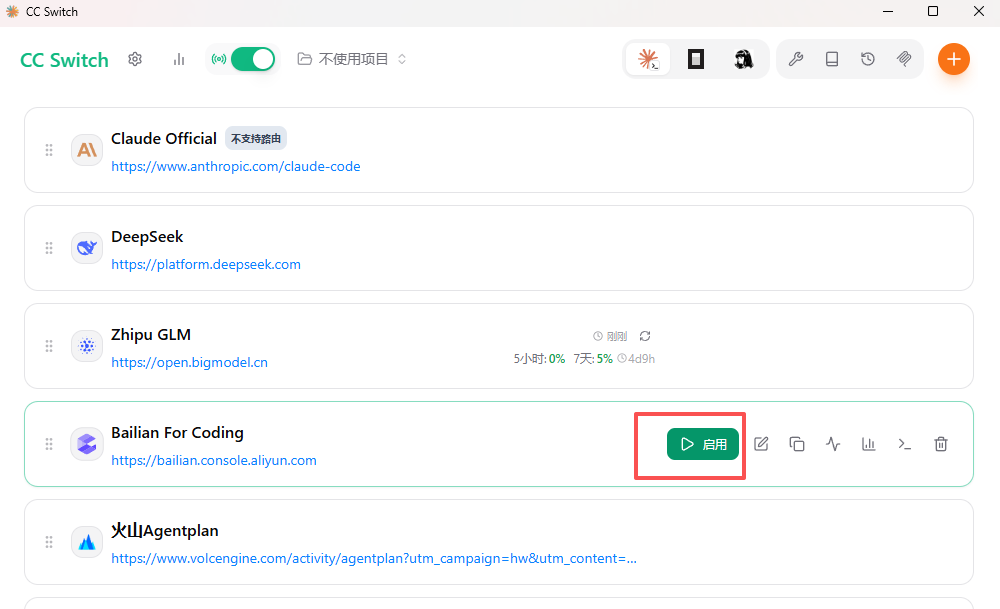Screen dimensions: 1000x609
Task: Toggle the green proxy switch off
Action: (253, 59)
